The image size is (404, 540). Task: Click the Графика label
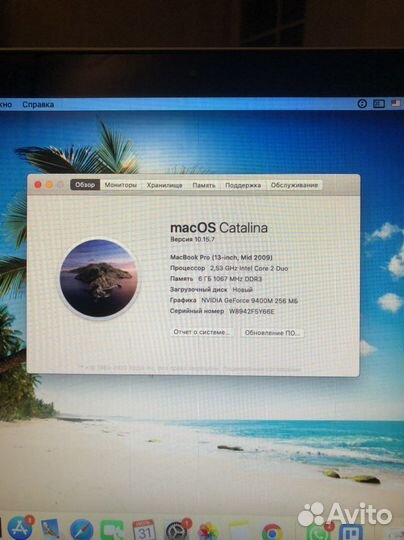183,300
